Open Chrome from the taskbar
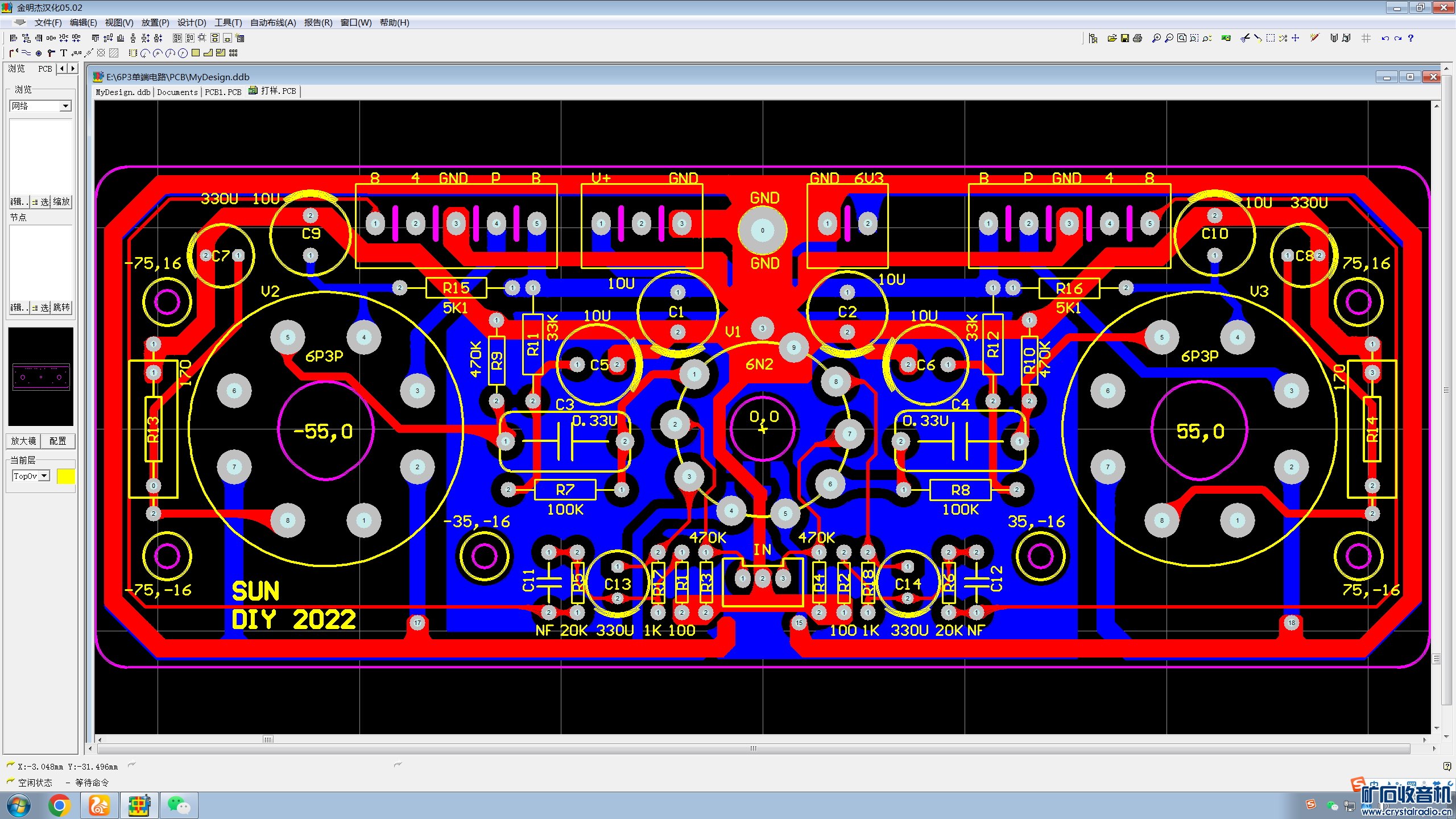The width and height of the screenshot is (1456, 819). [x=59, y=805]
